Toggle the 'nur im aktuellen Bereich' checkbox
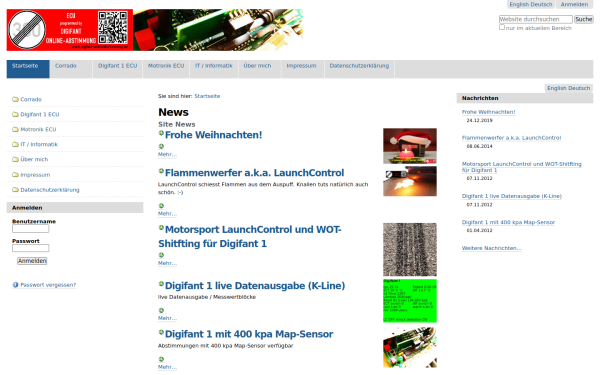The height and width of the screenshot is (375, 600). (502, 27)
